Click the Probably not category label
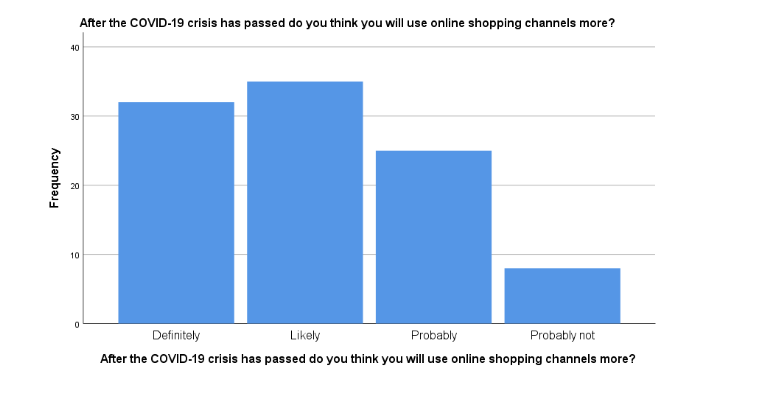 (562, 335)
